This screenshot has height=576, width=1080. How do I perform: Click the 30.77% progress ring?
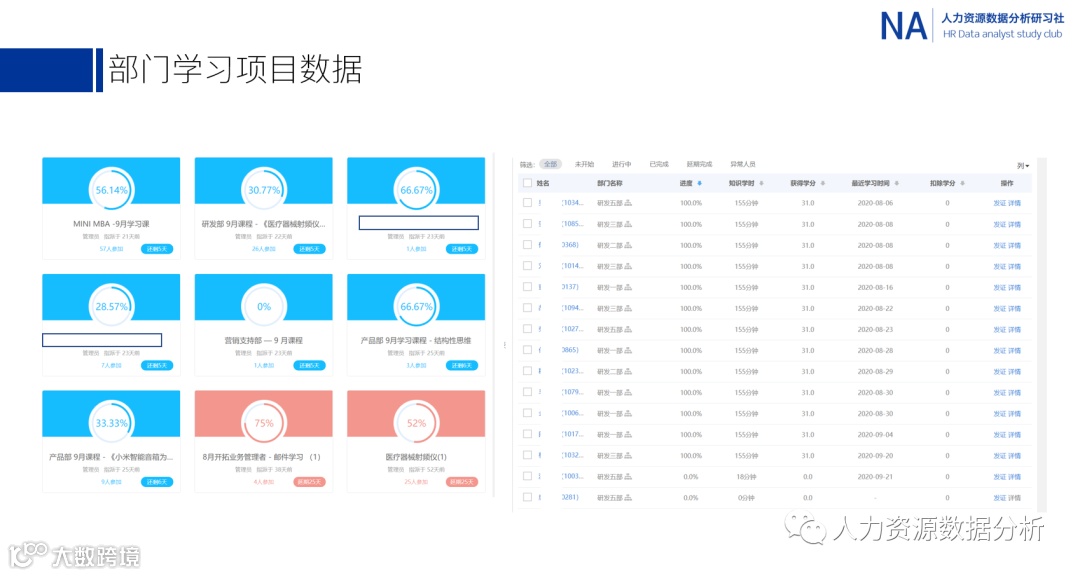[x=264, y=190]
